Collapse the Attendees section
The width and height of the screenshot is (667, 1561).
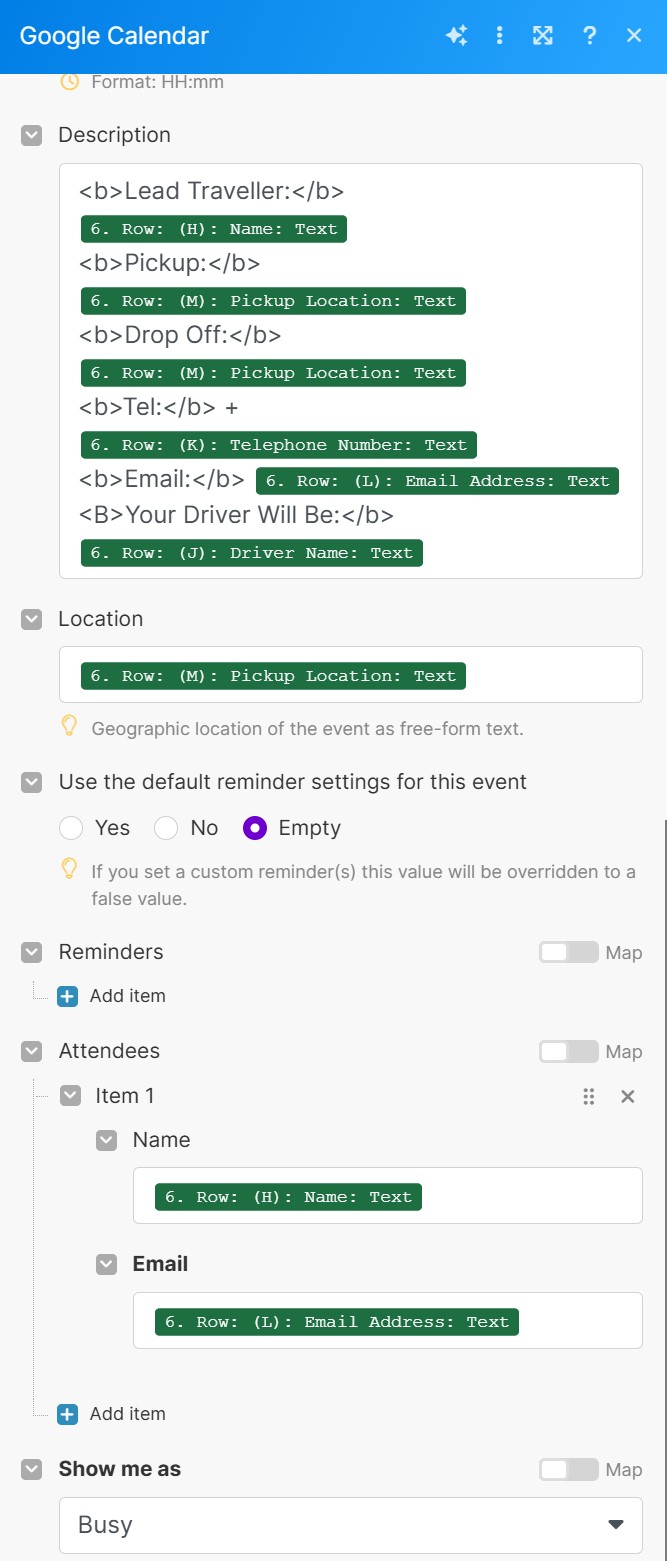click(32, 1051)
